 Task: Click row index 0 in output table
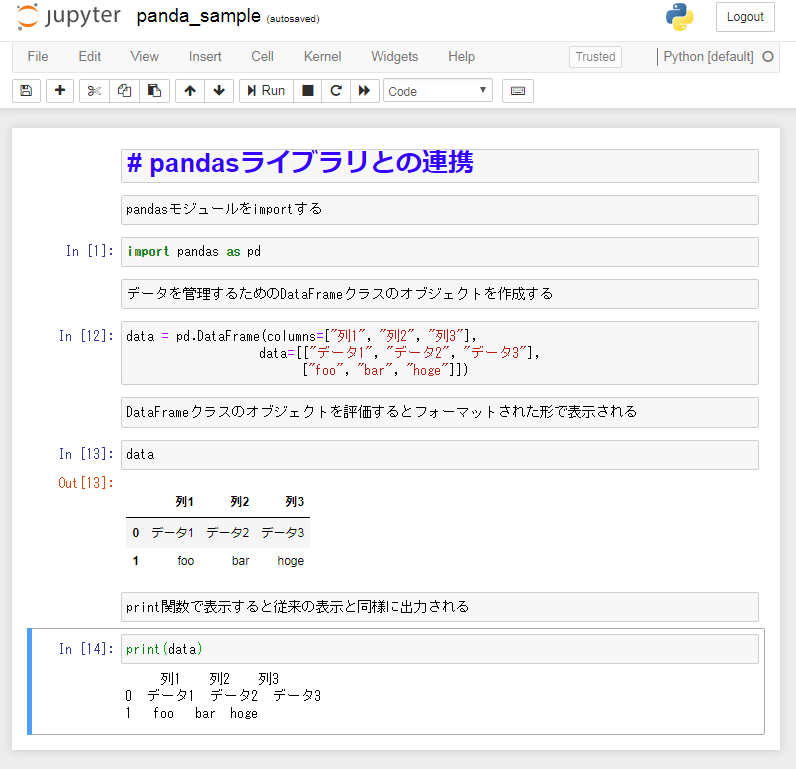pos(136,532)
